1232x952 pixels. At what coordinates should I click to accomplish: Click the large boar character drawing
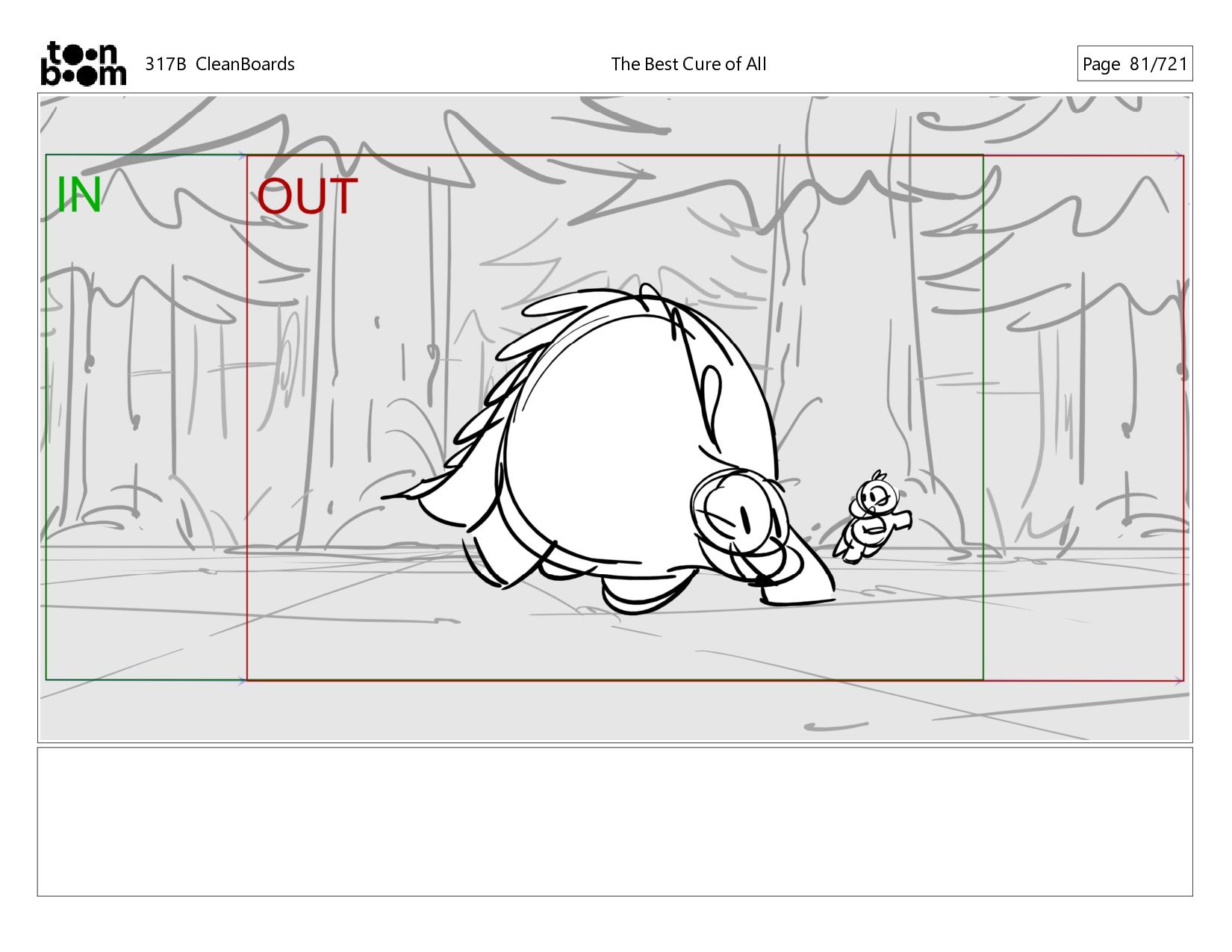pos(609,449)
